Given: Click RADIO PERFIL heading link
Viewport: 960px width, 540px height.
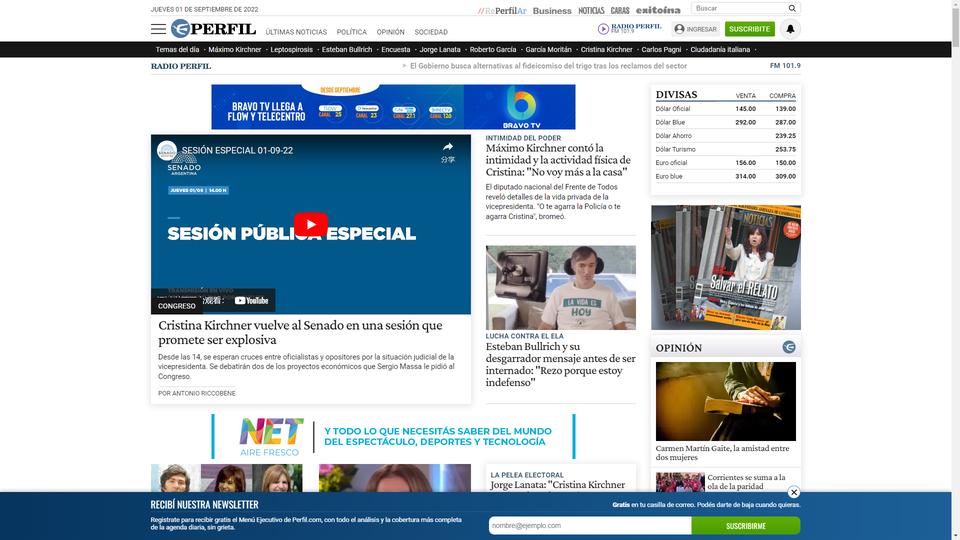Looking at the screenshot, I should [181, 66].
